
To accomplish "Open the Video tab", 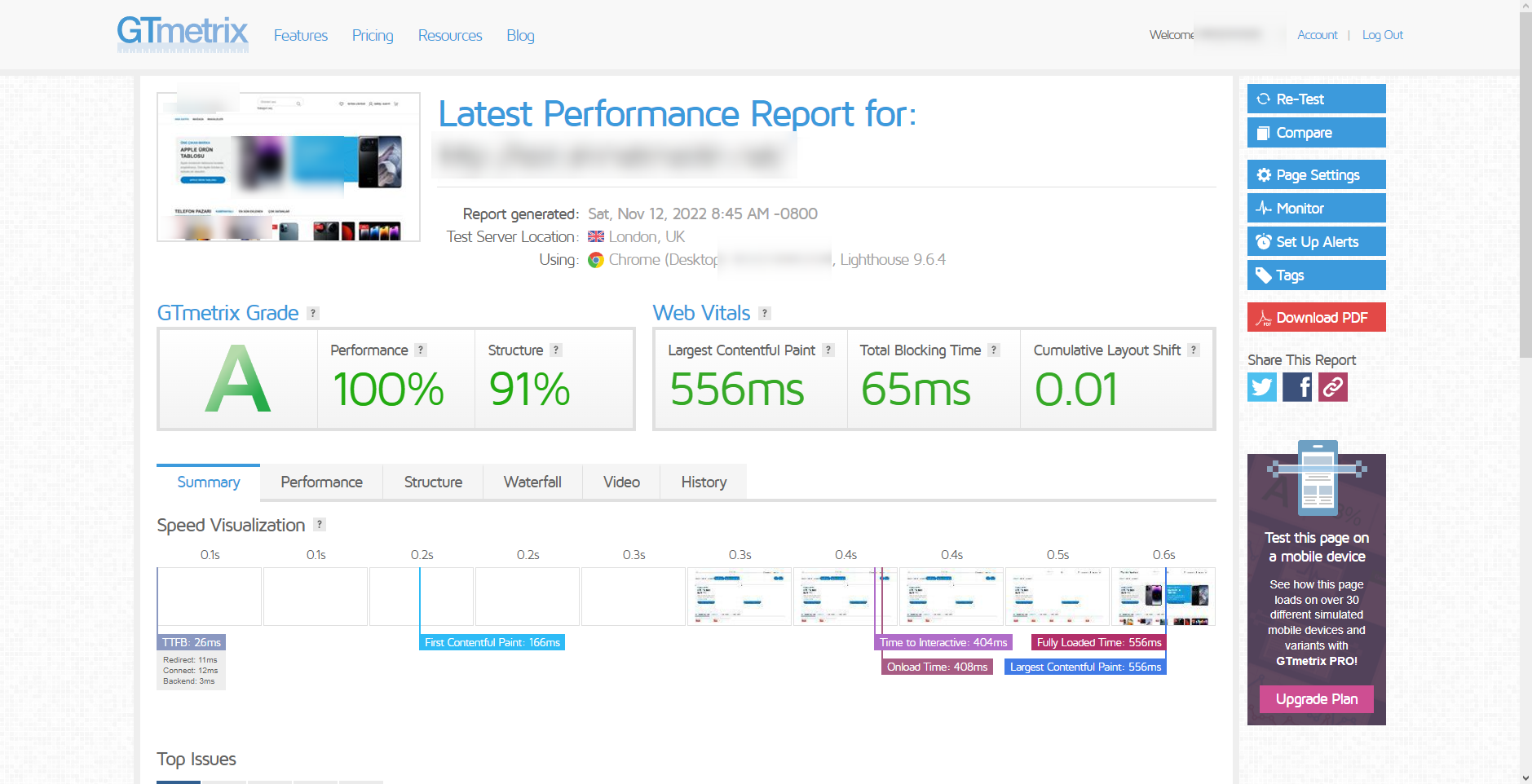I will coord(621,482).
